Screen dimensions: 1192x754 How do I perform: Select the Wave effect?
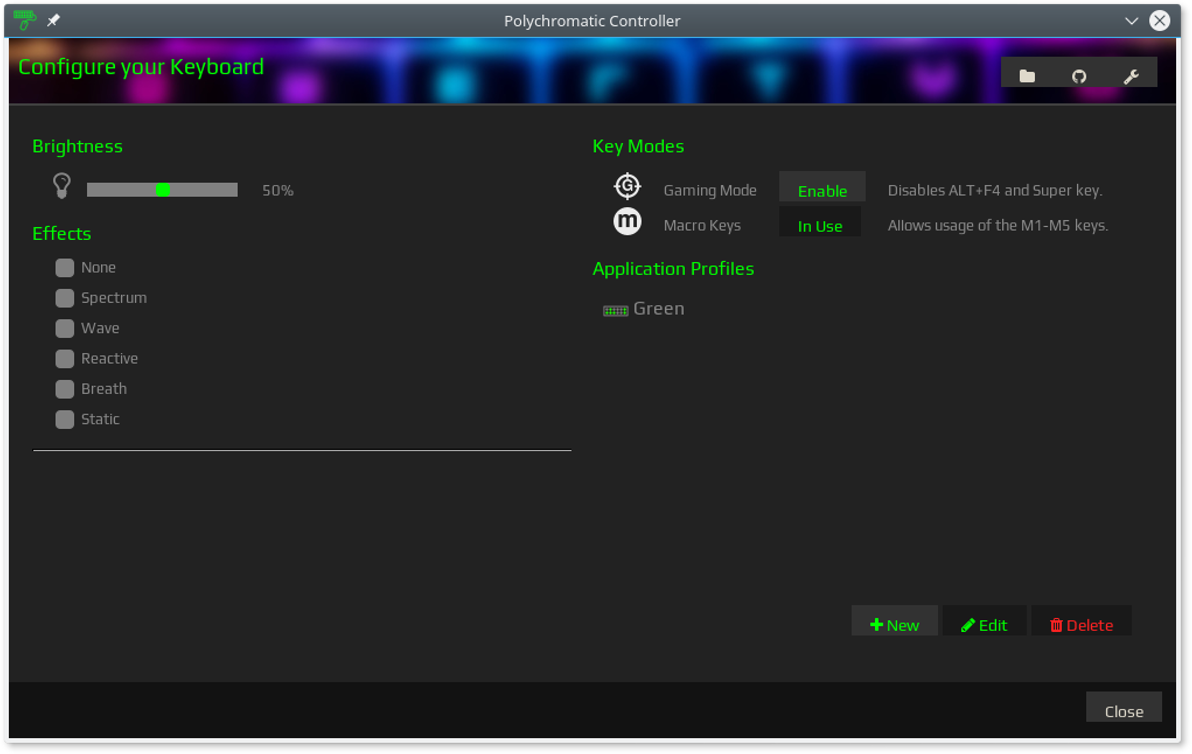(x=64, y=328)
